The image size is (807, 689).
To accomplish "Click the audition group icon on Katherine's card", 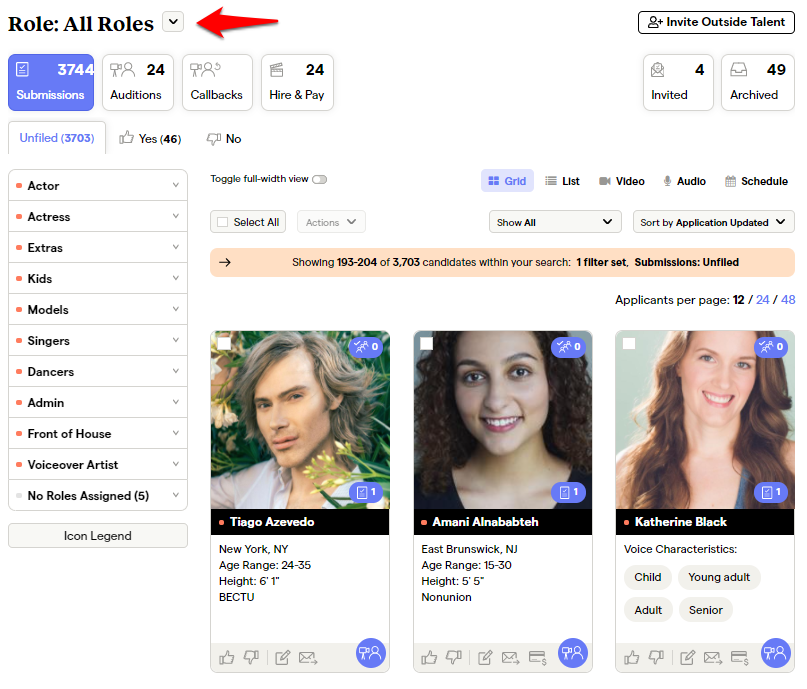I will pyautogui.click(x=775, y=653).
